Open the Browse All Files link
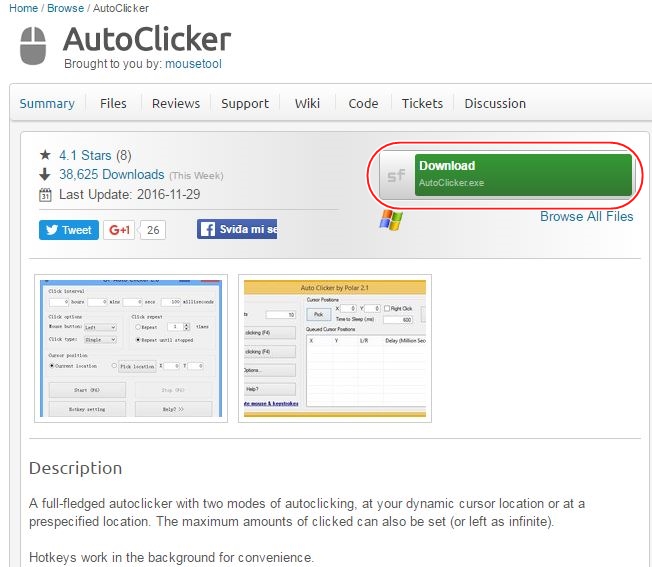652x567 pixels. 586,217
